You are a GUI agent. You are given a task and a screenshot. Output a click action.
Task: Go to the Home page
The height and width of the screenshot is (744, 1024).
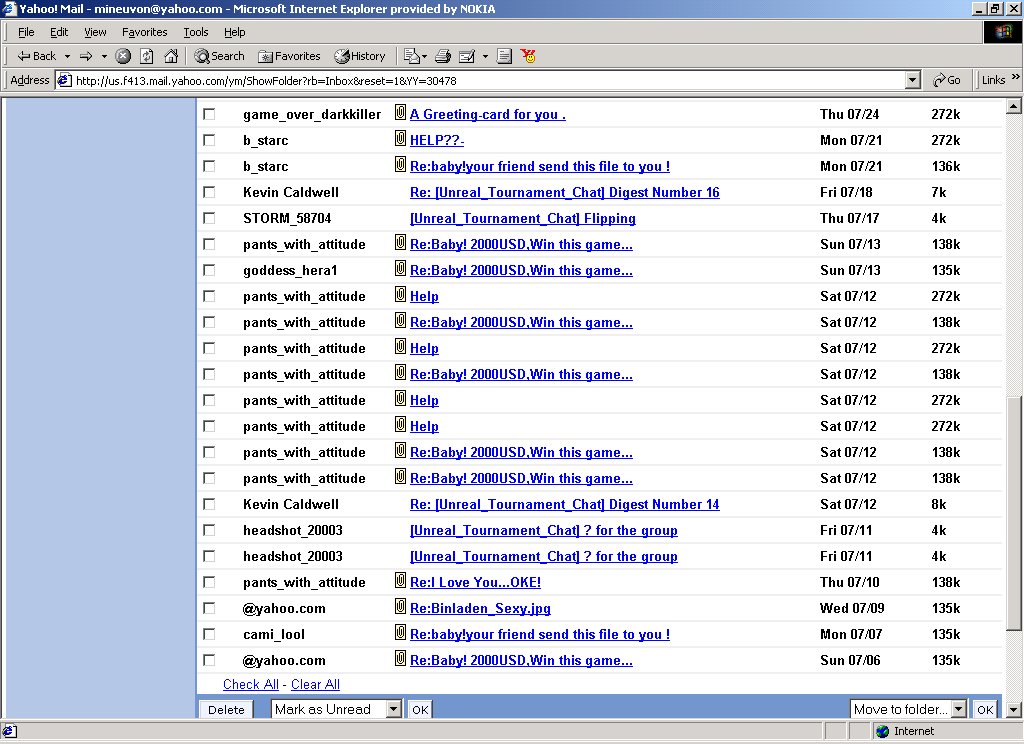pyautogui.click(x=171, y=56)
